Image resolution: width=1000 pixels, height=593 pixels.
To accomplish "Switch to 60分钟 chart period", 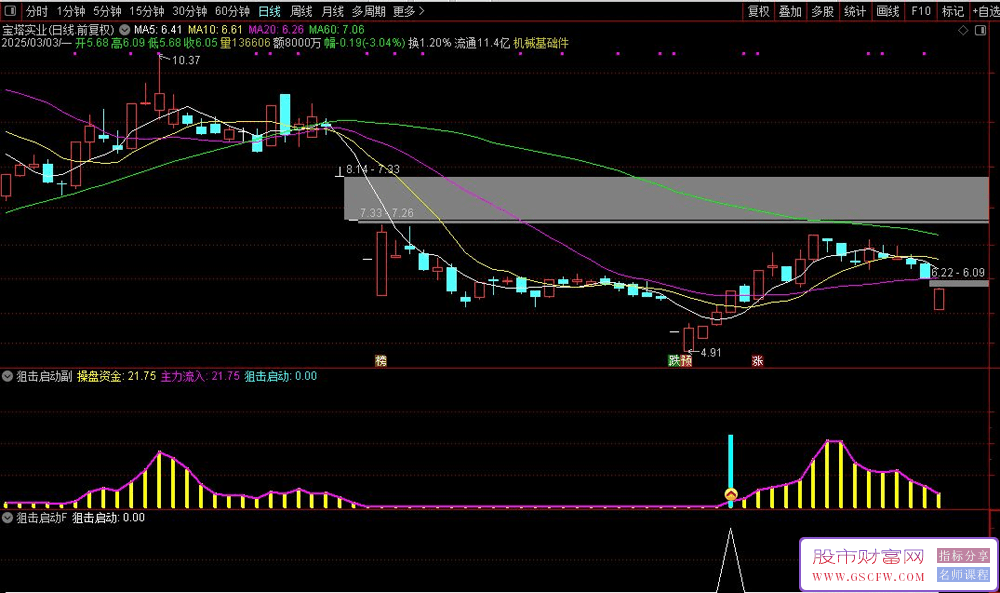I will tap(232, 11).
